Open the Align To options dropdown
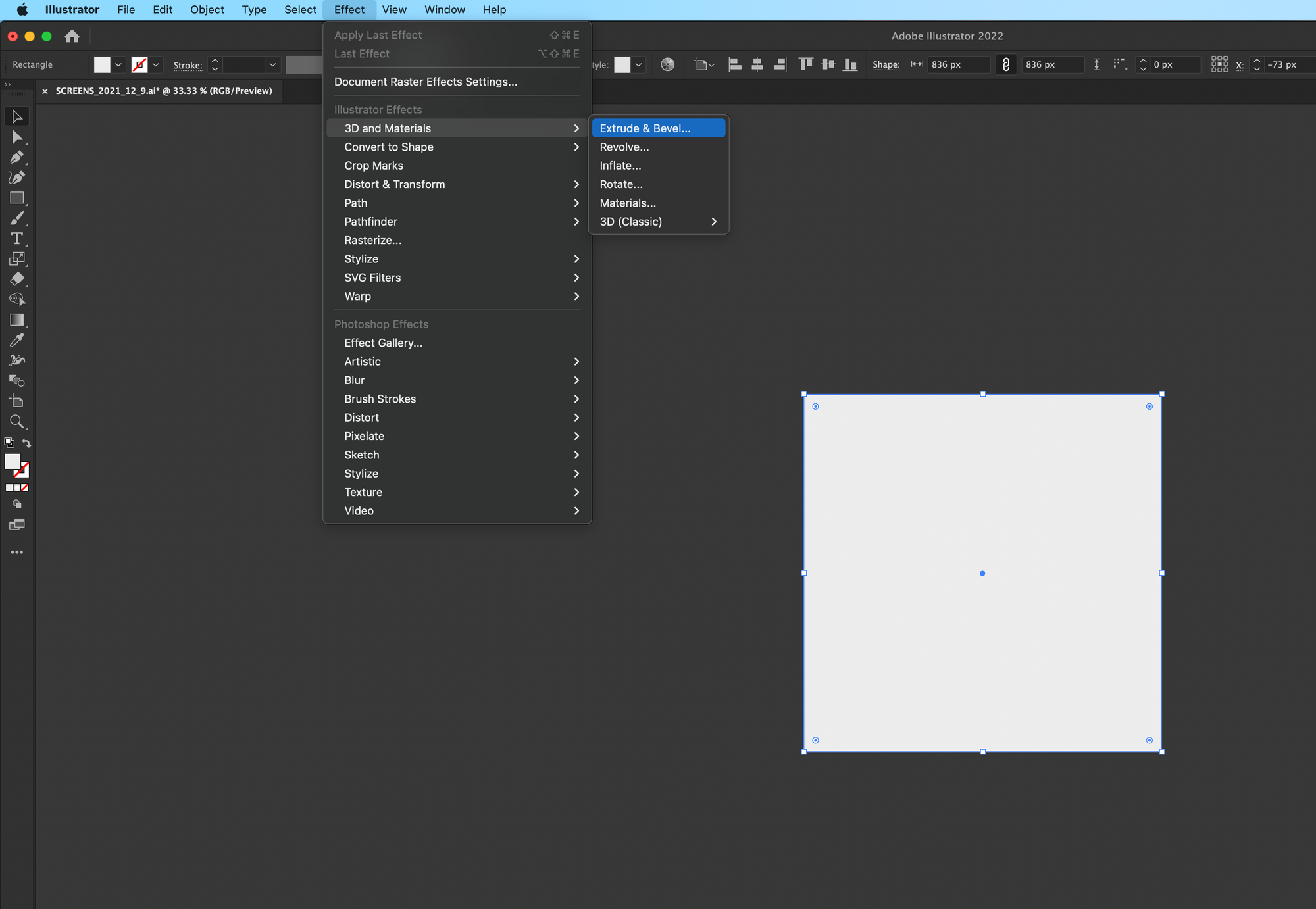Image resolution: width=1316 pixels, height=909 pixels. [705, 64]
